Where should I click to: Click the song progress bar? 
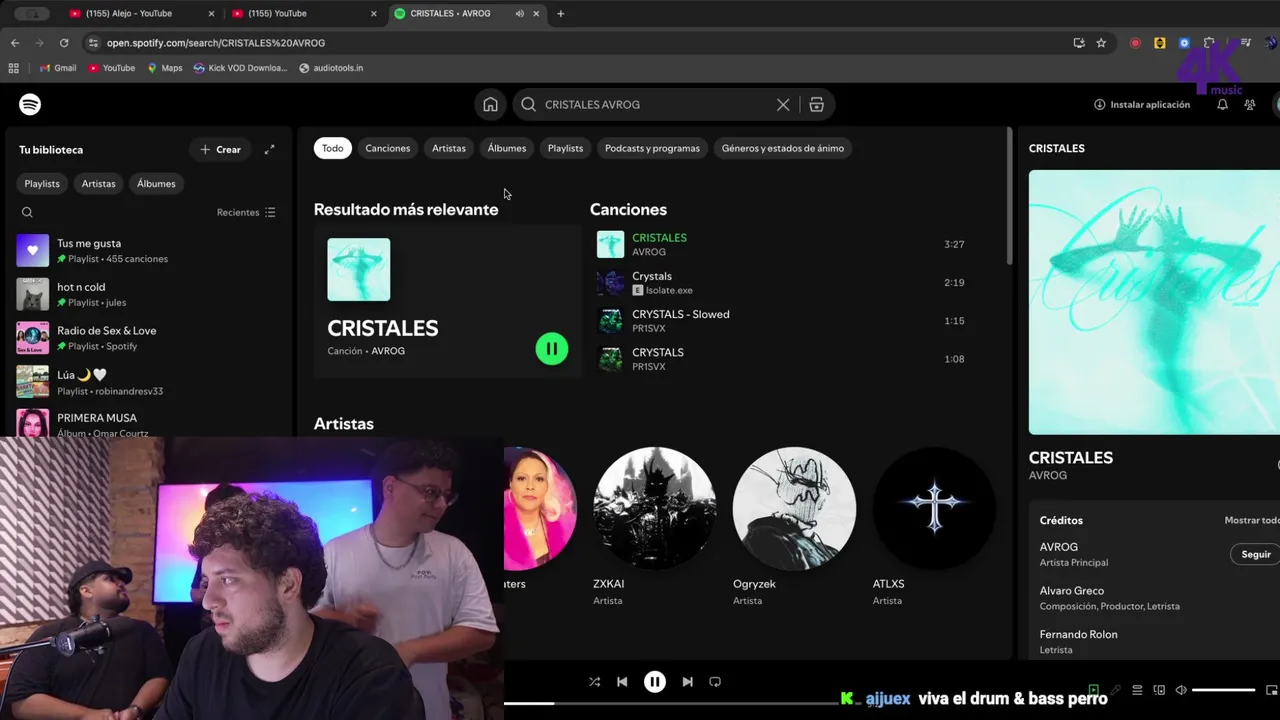(670, 703)
